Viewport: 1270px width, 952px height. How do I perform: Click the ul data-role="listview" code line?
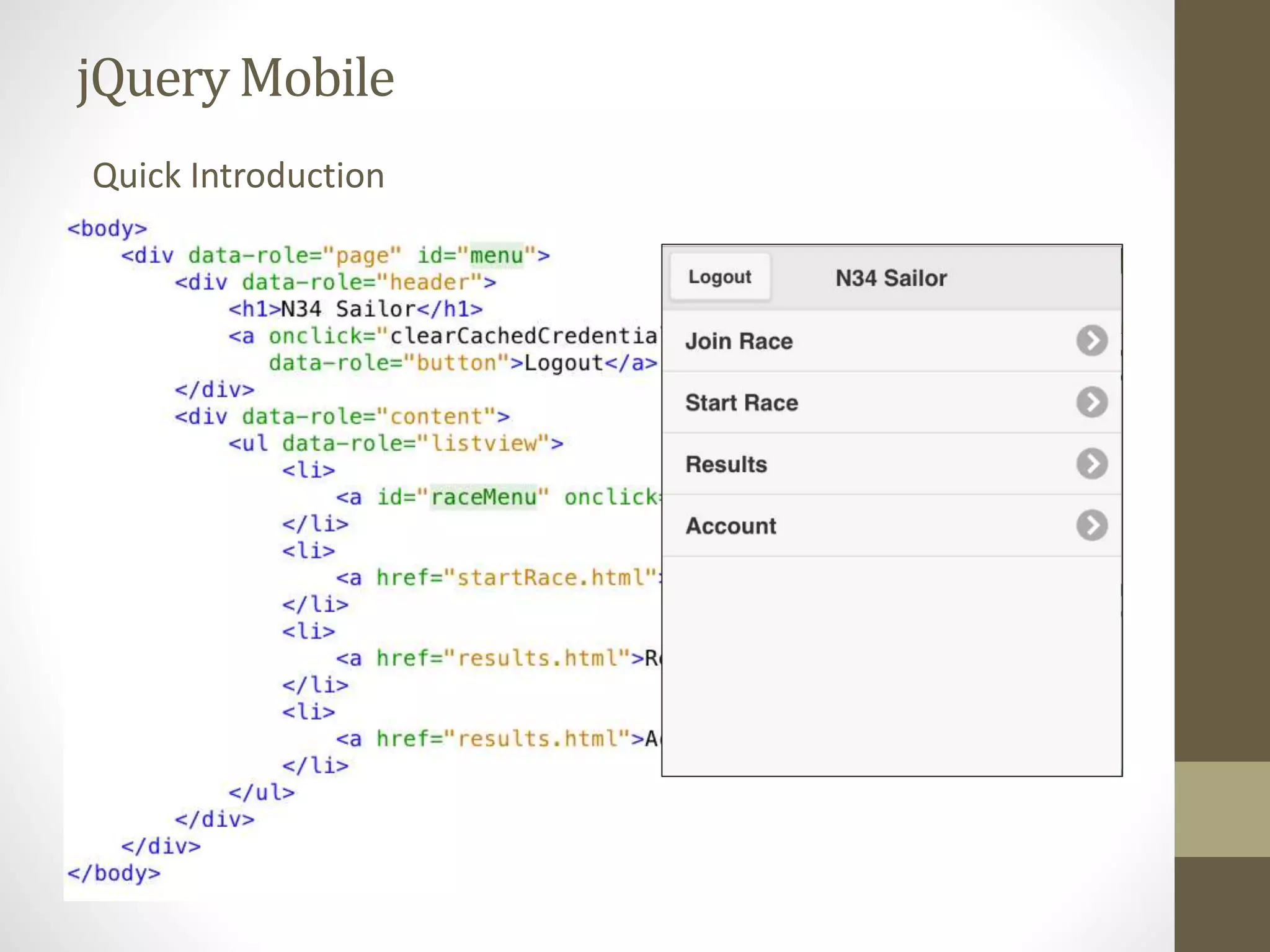point(396,443)
